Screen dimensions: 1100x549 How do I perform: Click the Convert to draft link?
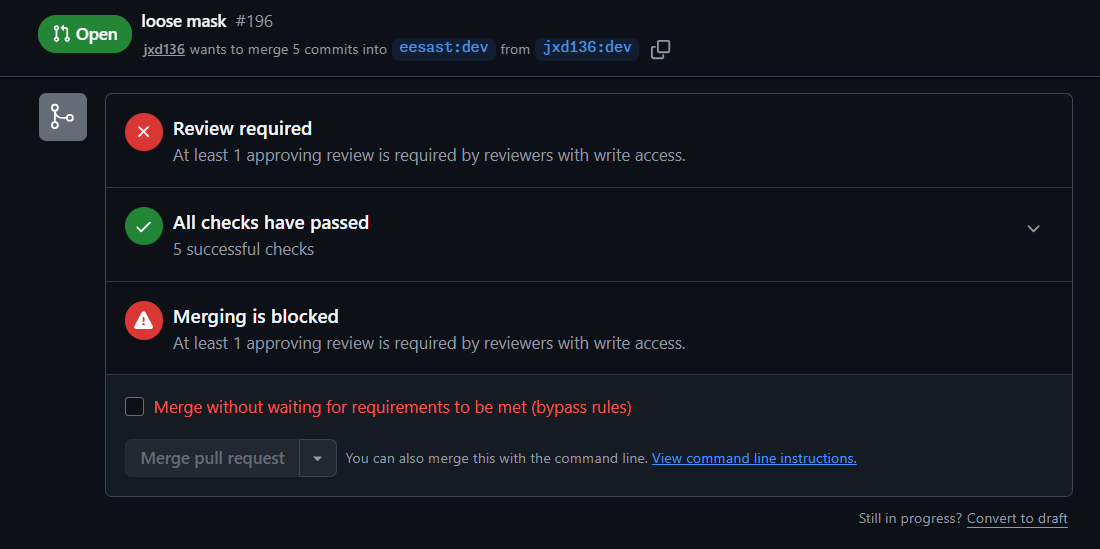click(1017, 519)
